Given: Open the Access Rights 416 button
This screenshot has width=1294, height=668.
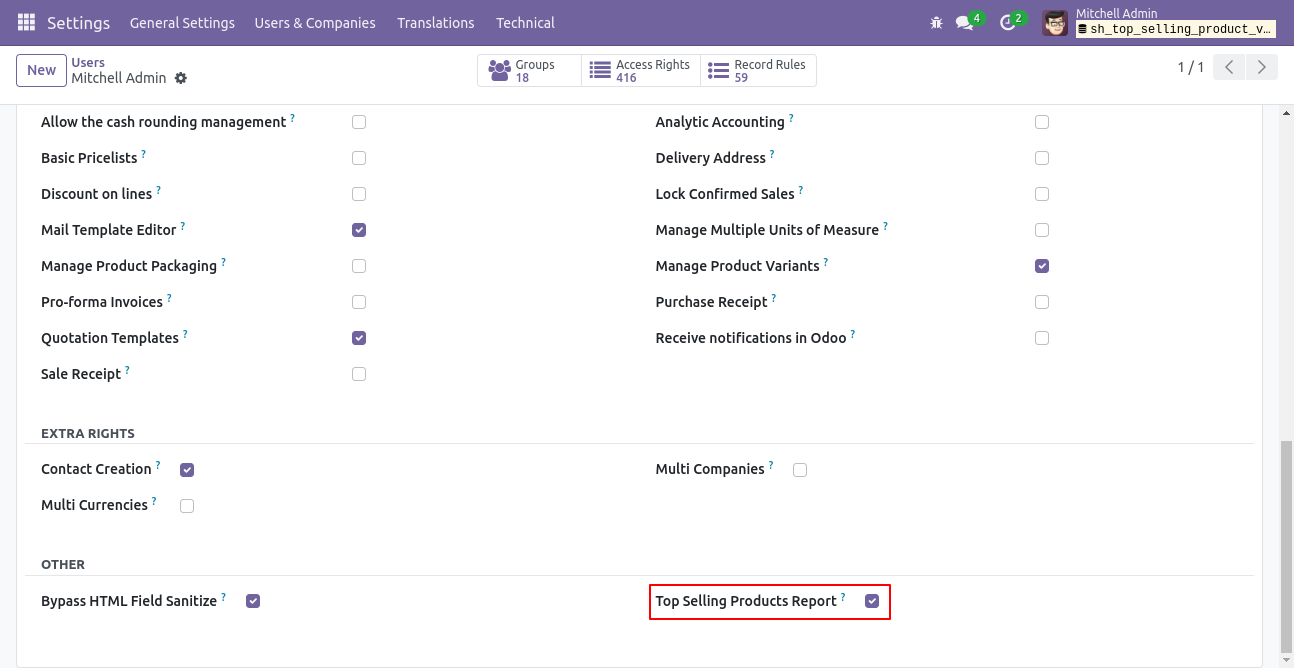Looking at the screenshot, I should 641,70.
